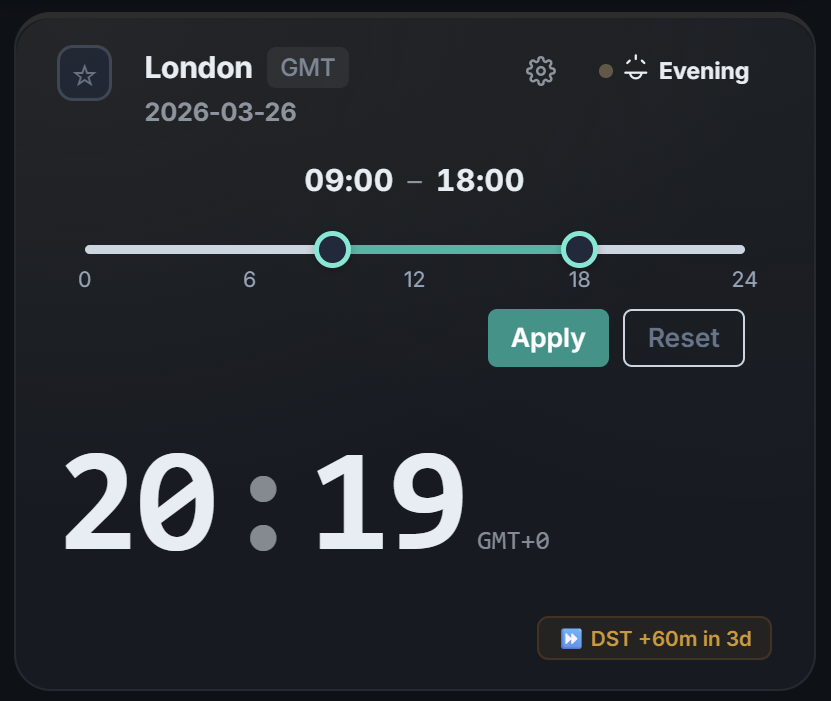Toggle the DST +60m in 3d notification badge
831x701 pixels.
pyautogui.click(x=654, y=637)
